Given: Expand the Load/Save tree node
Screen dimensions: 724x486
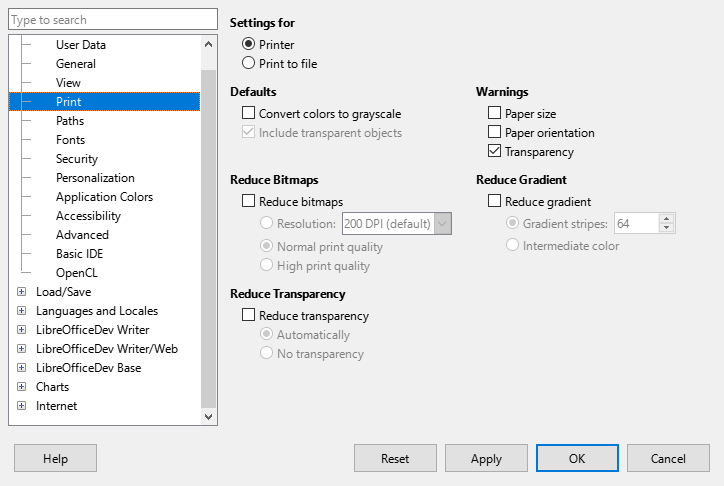Looking at the screenshot, I should 21,292.
